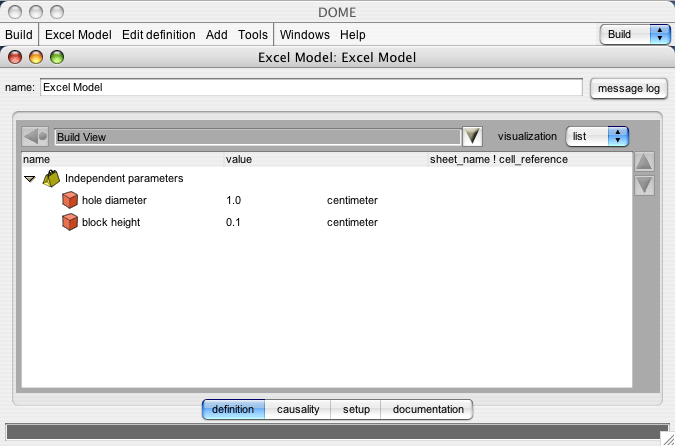Click the hole diameter value 1.0
This screenshot has width=675, height=446.
[x=233, y=201]
